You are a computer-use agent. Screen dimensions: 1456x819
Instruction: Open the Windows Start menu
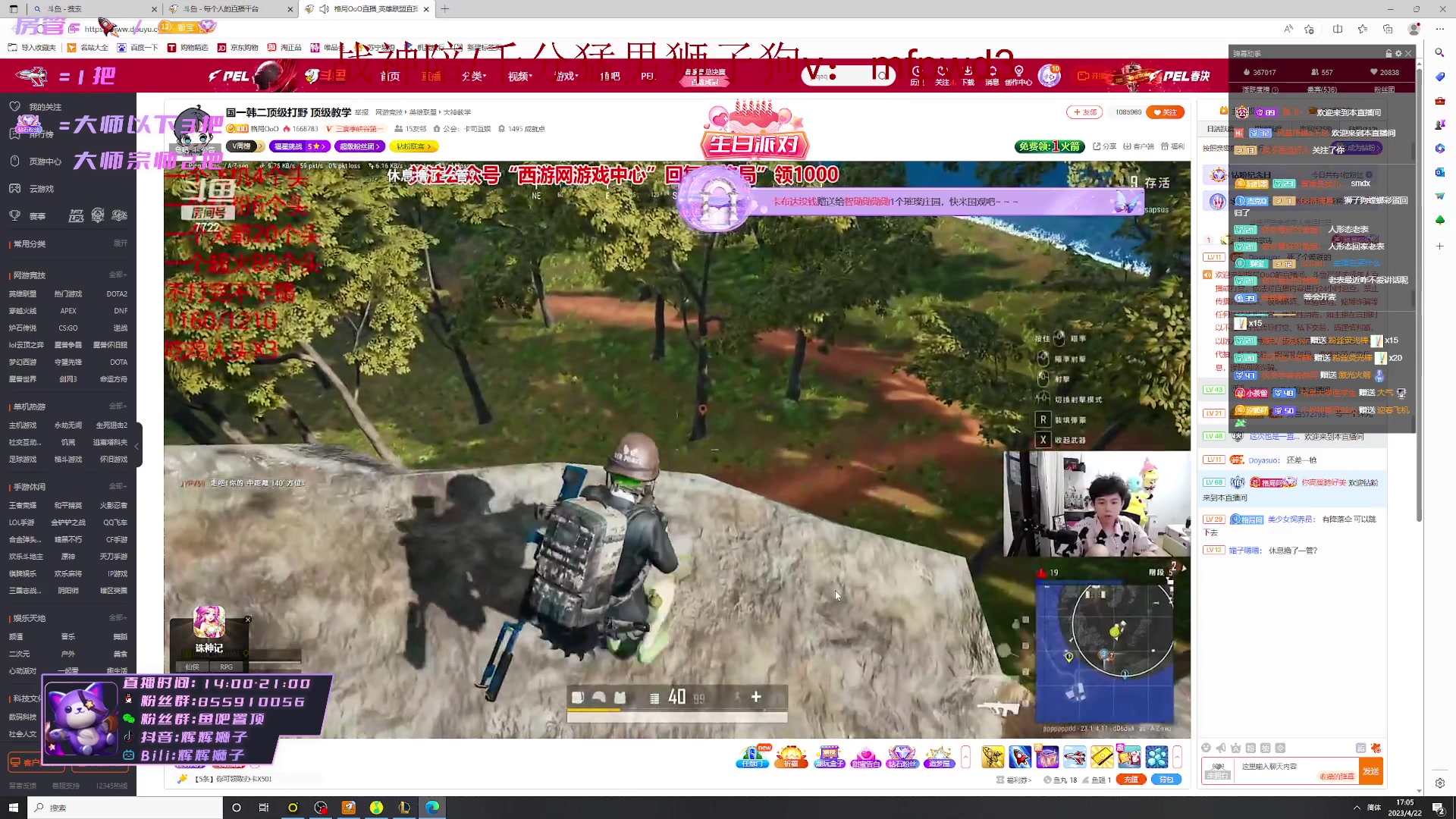point(13,808)
